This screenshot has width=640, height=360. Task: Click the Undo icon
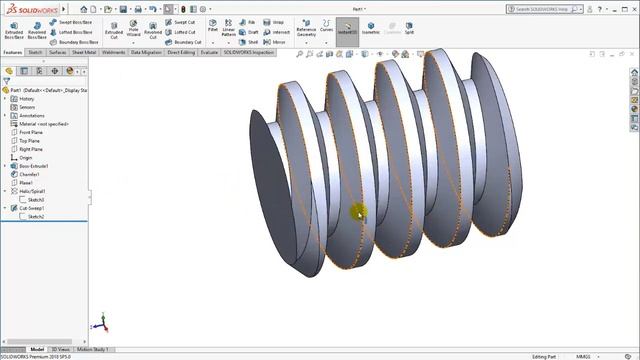[x=153, y=9]
